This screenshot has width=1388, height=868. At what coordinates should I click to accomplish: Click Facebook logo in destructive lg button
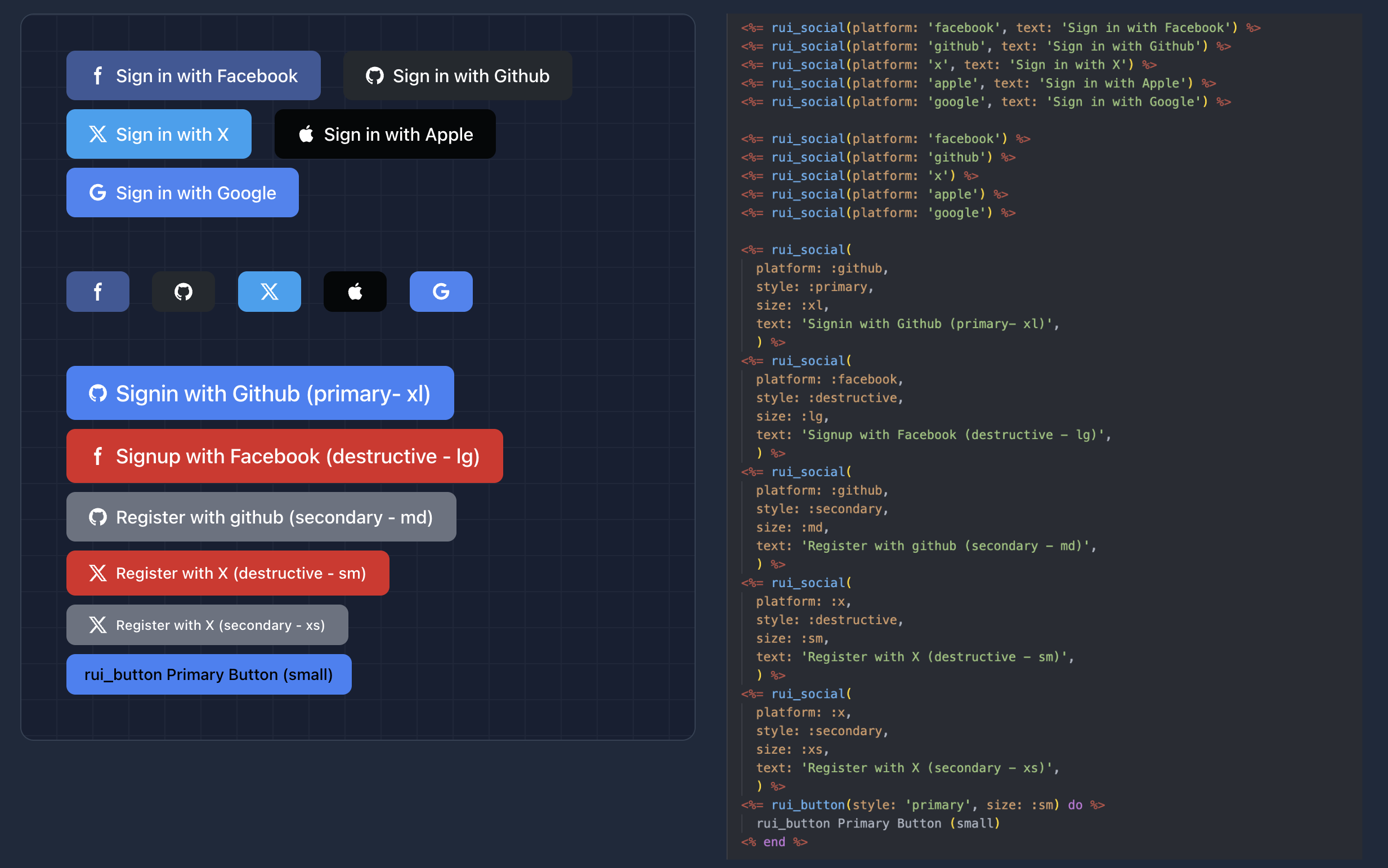pyautogui.click(x=98, y=457)
